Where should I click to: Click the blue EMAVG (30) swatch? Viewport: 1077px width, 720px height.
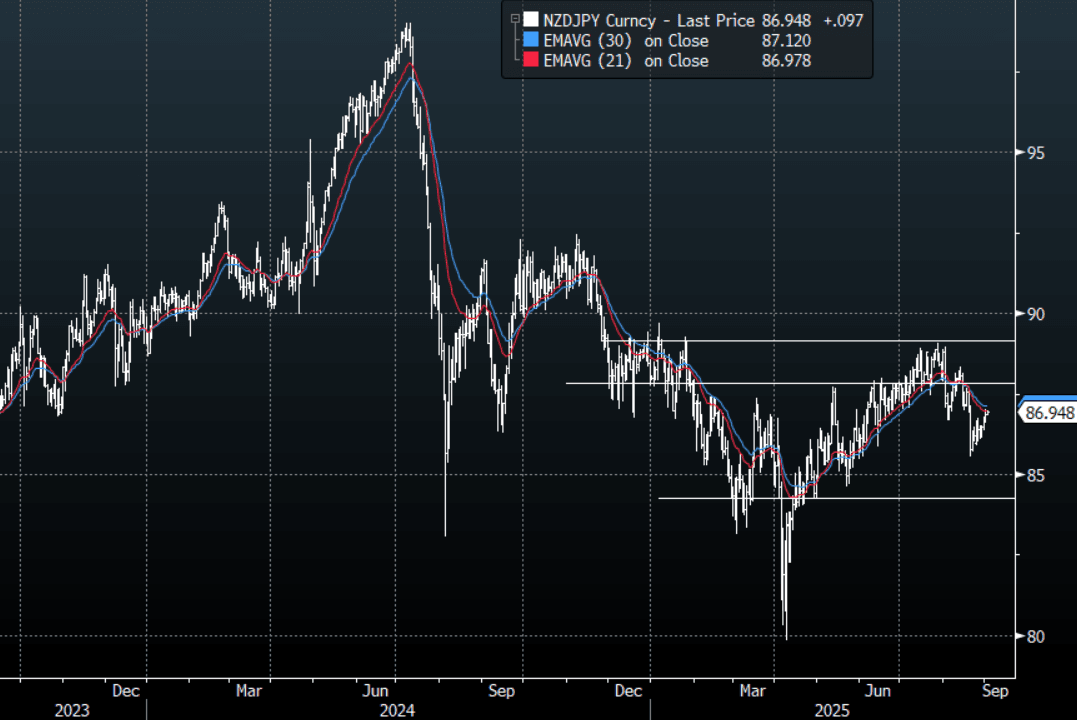(x=531, y=41)
